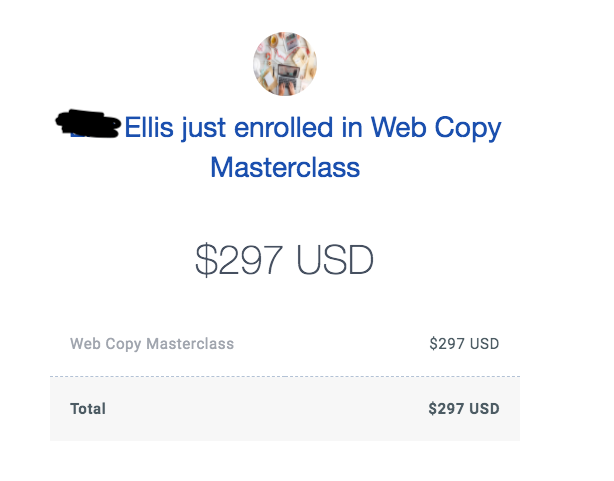614x481 pixels.
Task: Click 'USD' in the large centered amount
Action: 335,260
